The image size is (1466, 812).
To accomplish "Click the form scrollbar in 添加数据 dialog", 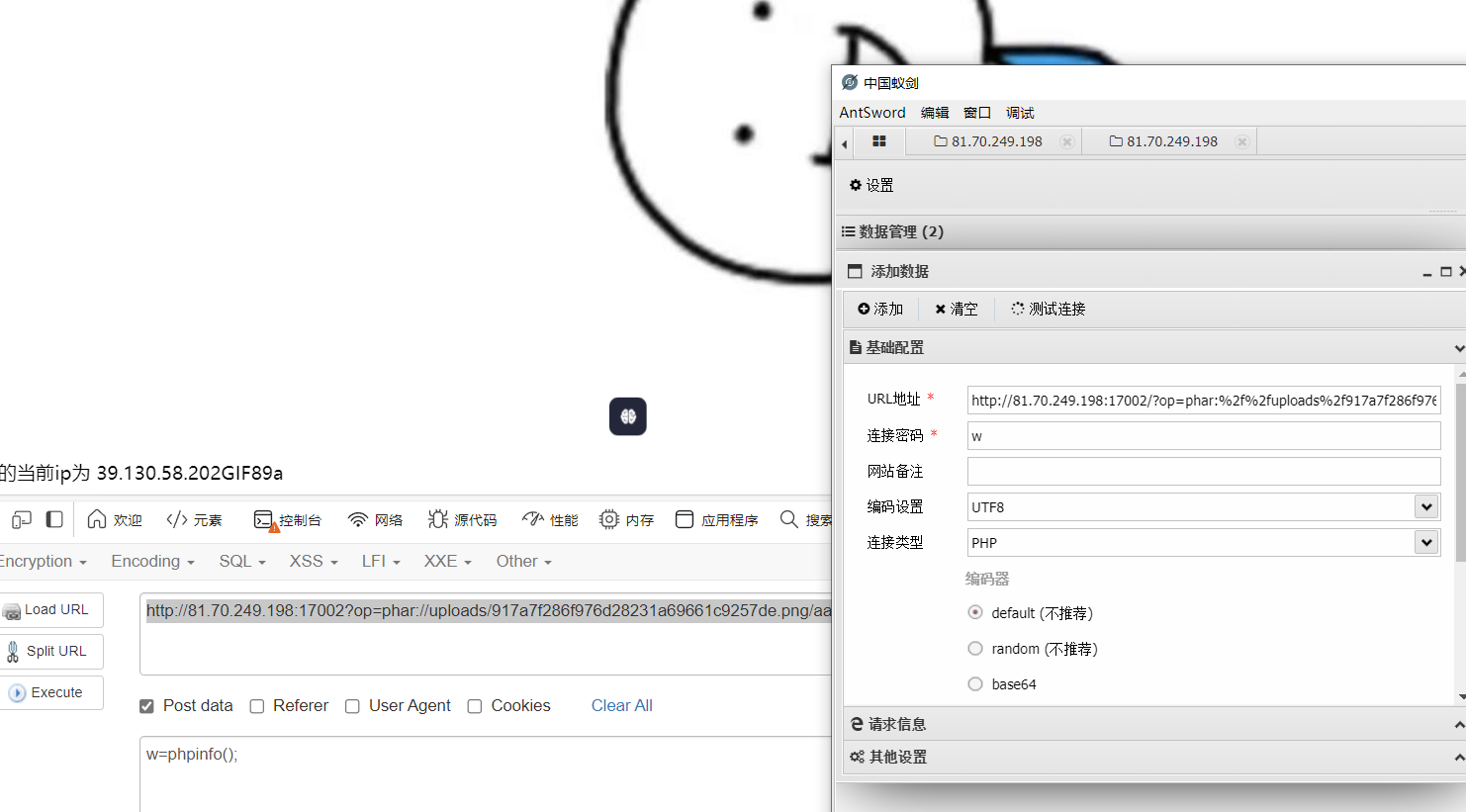I will [x=1461, y=471].
